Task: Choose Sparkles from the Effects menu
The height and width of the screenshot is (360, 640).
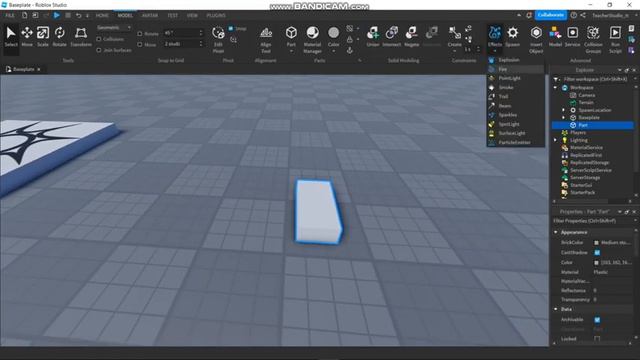Action: click(x=516, y=115)
